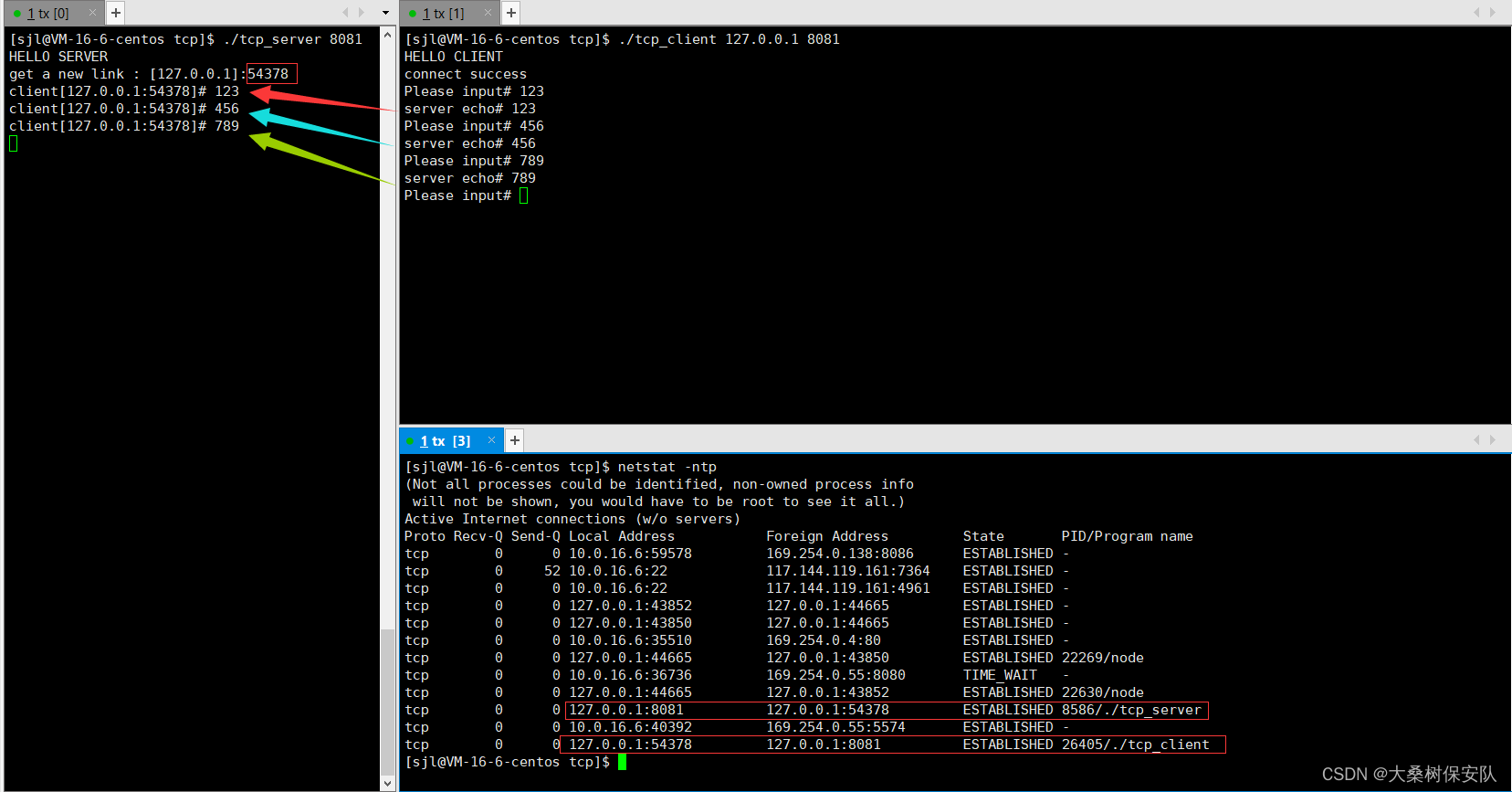
Task: Click the server line ending in '# 456'
Action: coord(124,109)
